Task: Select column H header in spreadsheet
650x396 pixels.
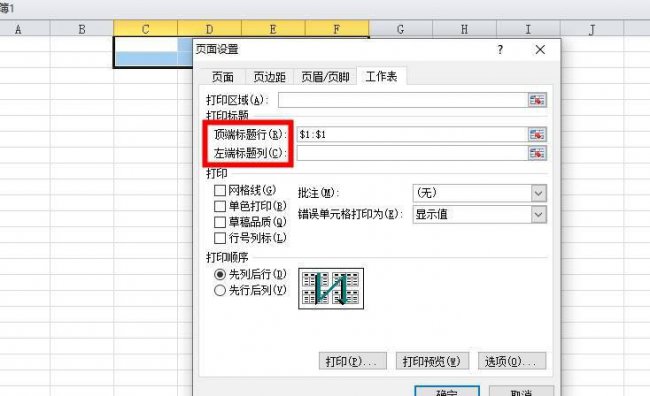Action: pyautogui.click(x=464, y=29)
